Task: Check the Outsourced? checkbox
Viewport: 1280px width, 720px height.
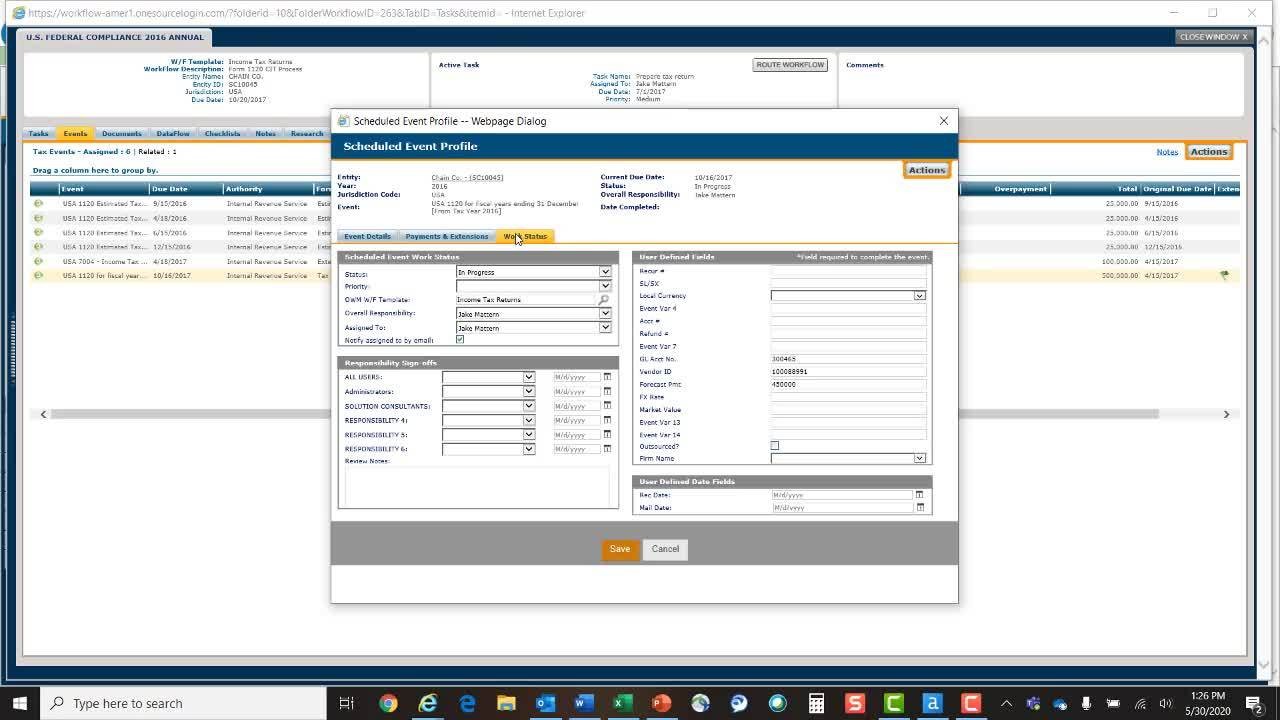Action: click(775, 446)
